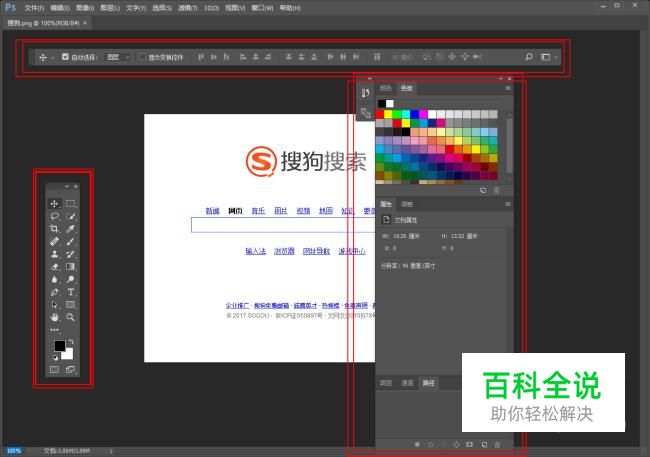This screenshot has height=457, width=650.
Task: Select the Move tool in the toolbox
Action: pyautogui.click(x=54, y=203)
